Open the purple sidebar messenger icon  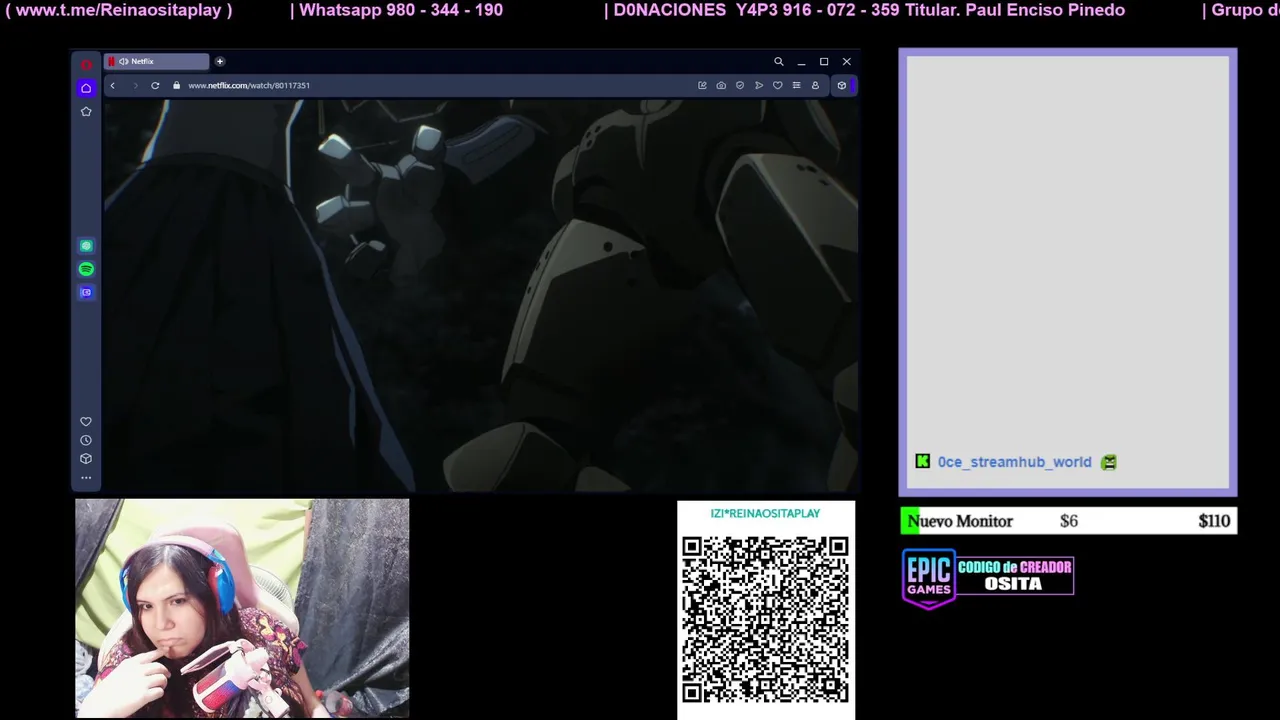(x=86, y=292)
